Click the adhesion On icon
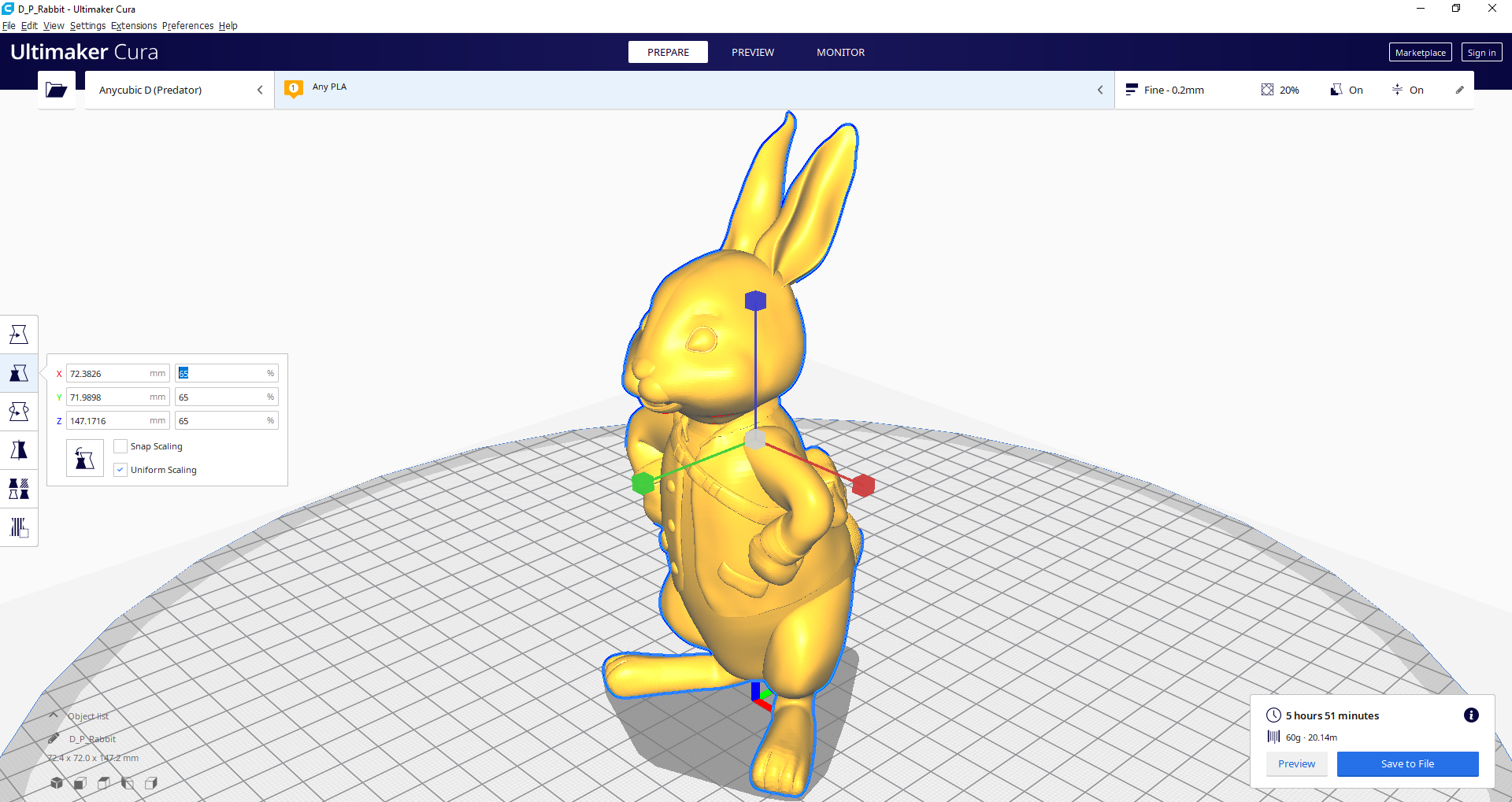The width and height of the screenshot is (1512, 802). [1397, 90]
